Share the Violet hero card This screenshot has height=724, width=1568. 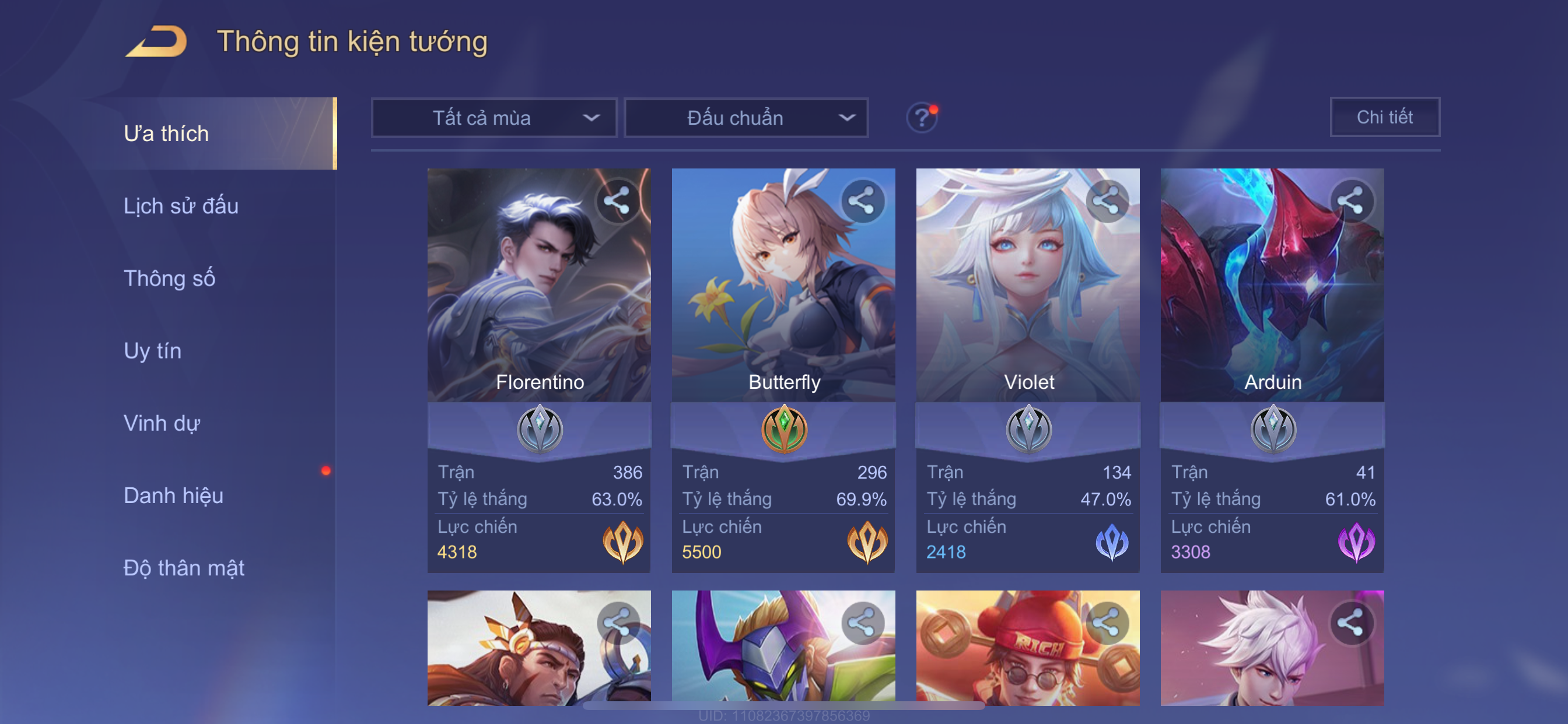1106,201
